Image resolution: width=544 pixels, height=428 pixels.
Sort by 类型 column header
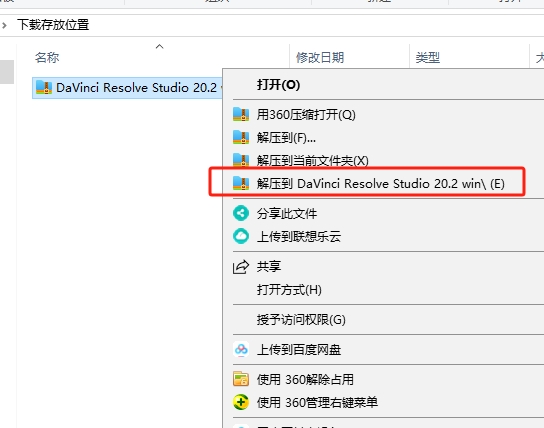[428, 58]
